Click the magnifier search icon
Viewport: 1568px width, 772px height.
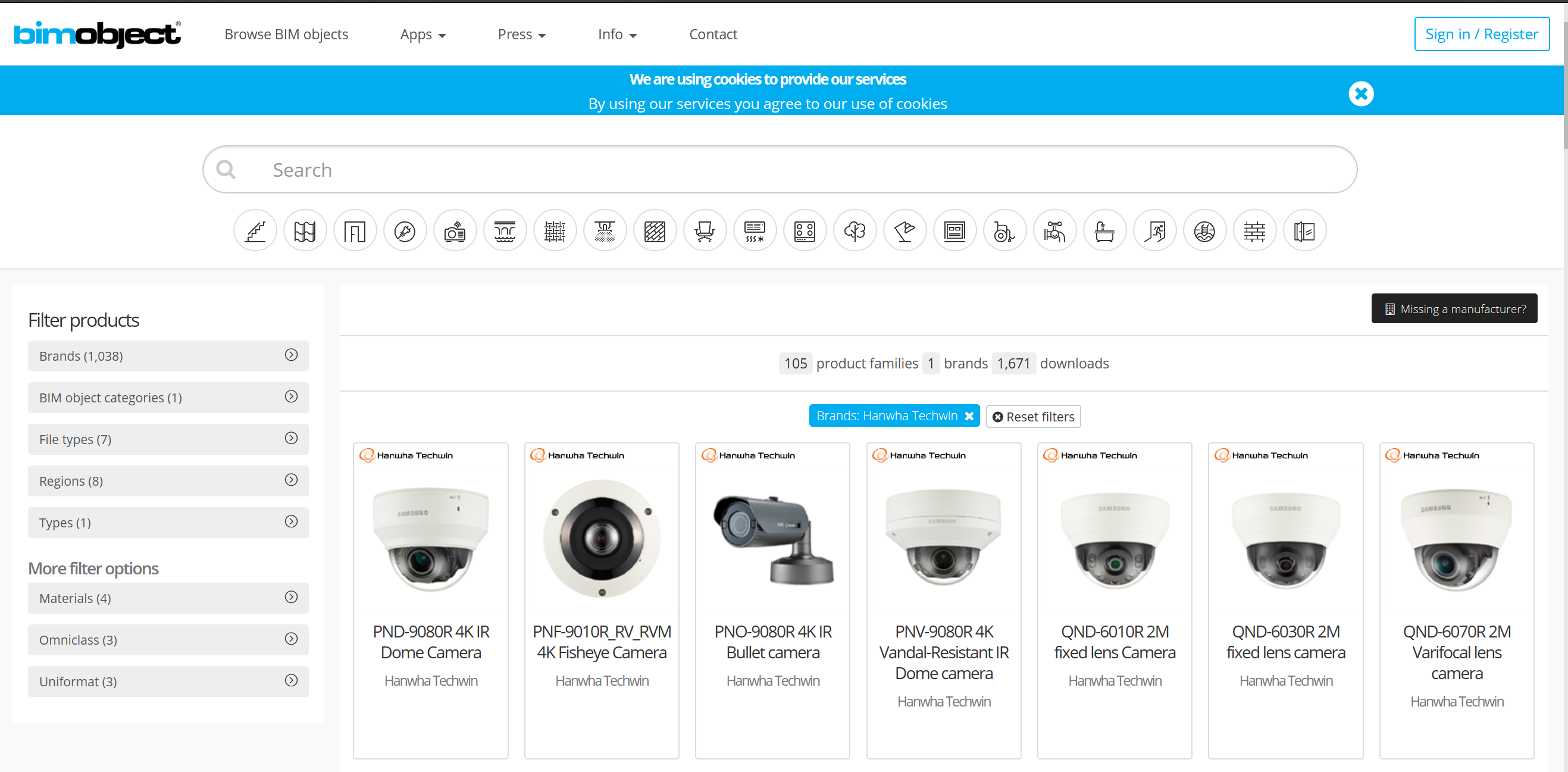226,169
